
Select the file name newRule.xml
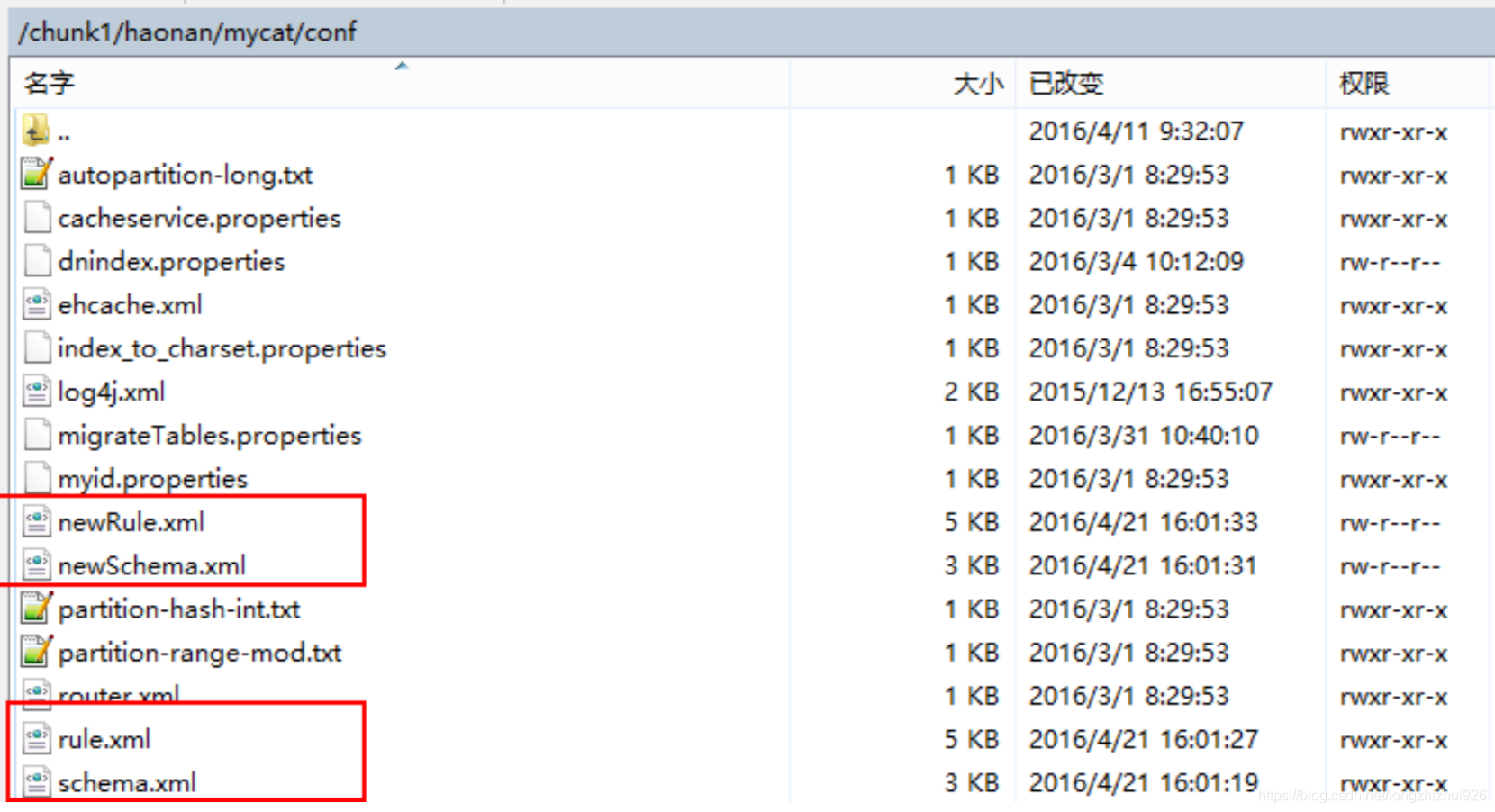(x=131, y=522)
